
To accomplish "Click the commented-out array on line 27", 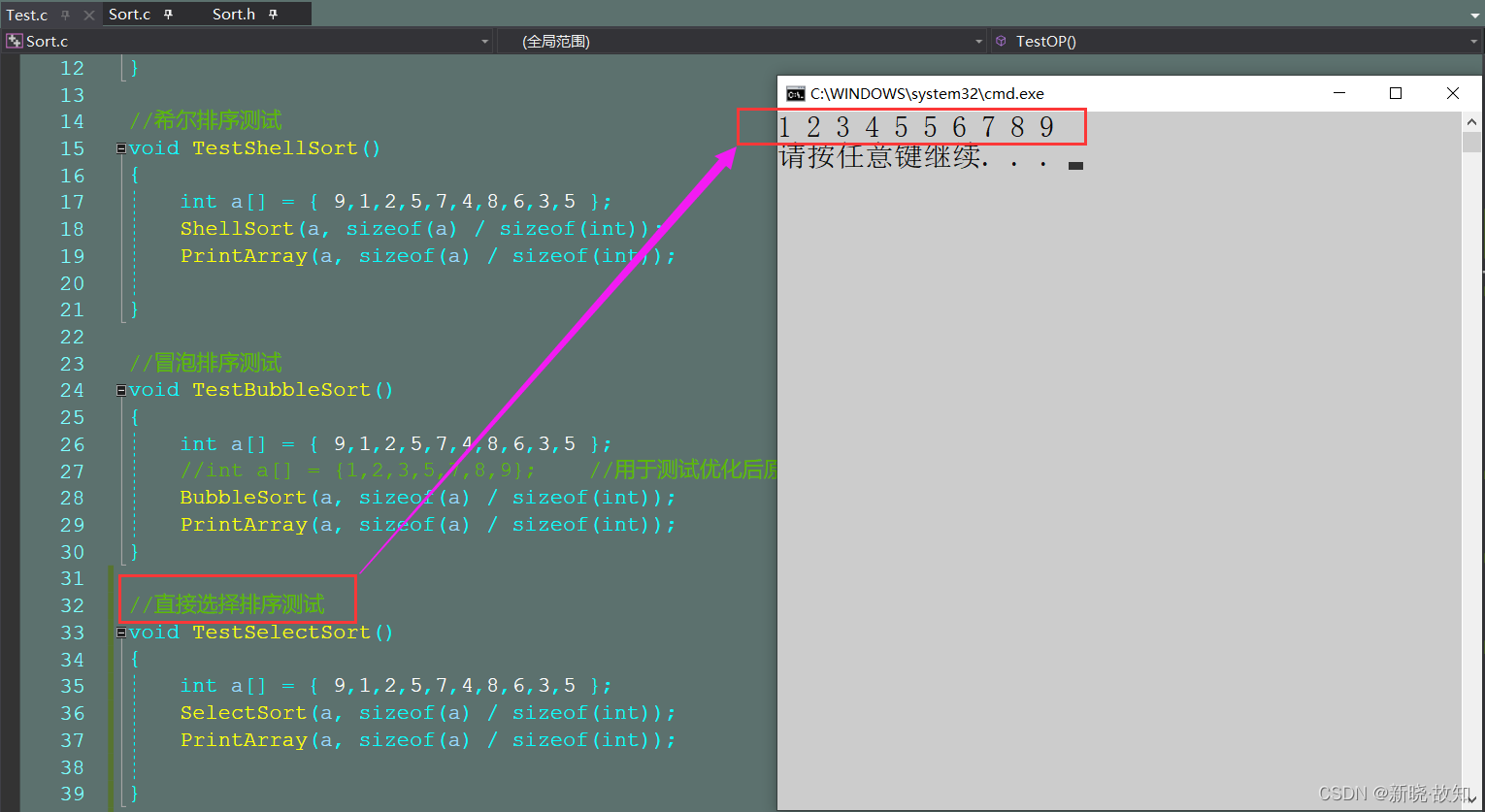I will (x=357, y=471).
